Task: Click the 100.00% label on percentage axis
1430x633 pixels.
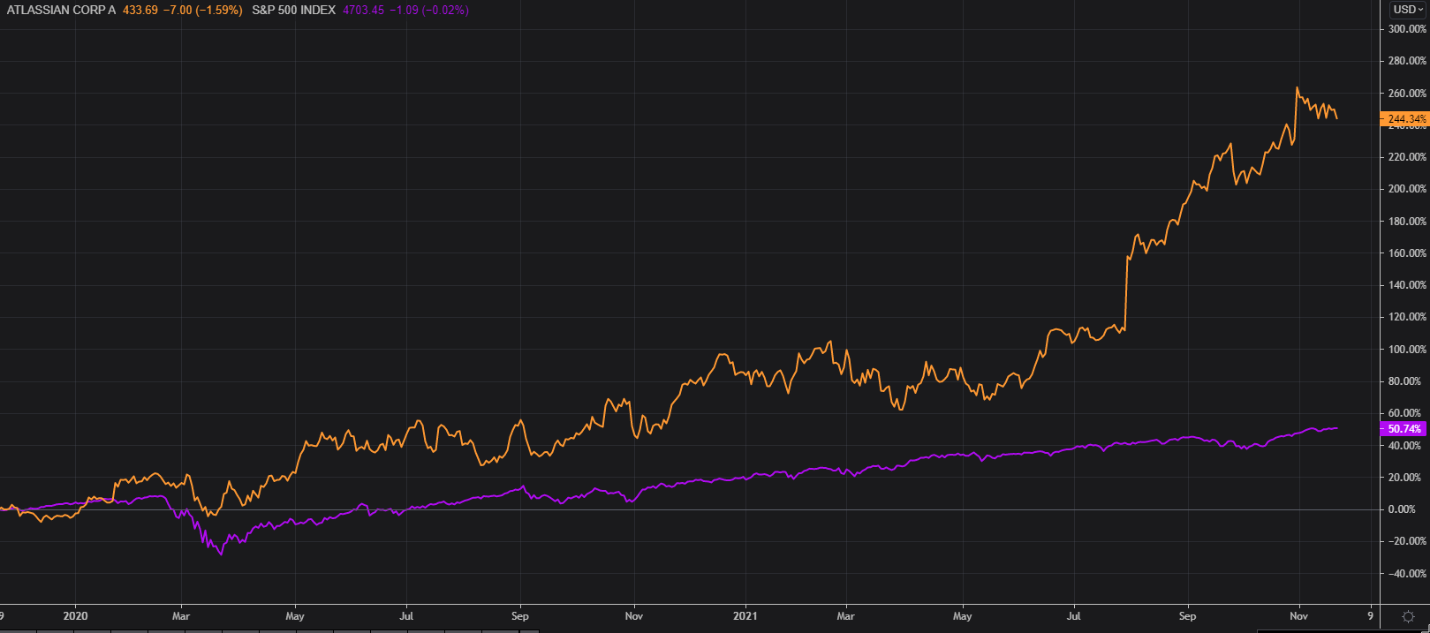Action: 1404,349
